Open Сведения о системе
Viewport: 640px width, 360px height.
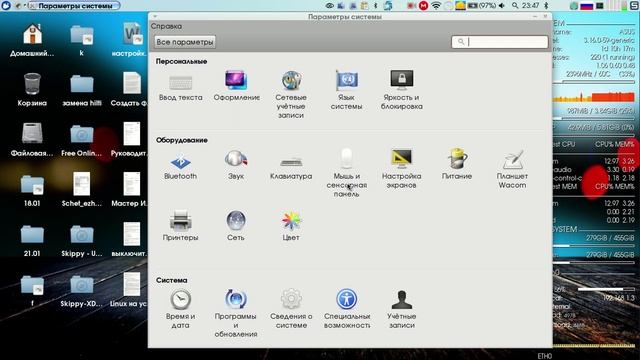[x=291, y=309]
